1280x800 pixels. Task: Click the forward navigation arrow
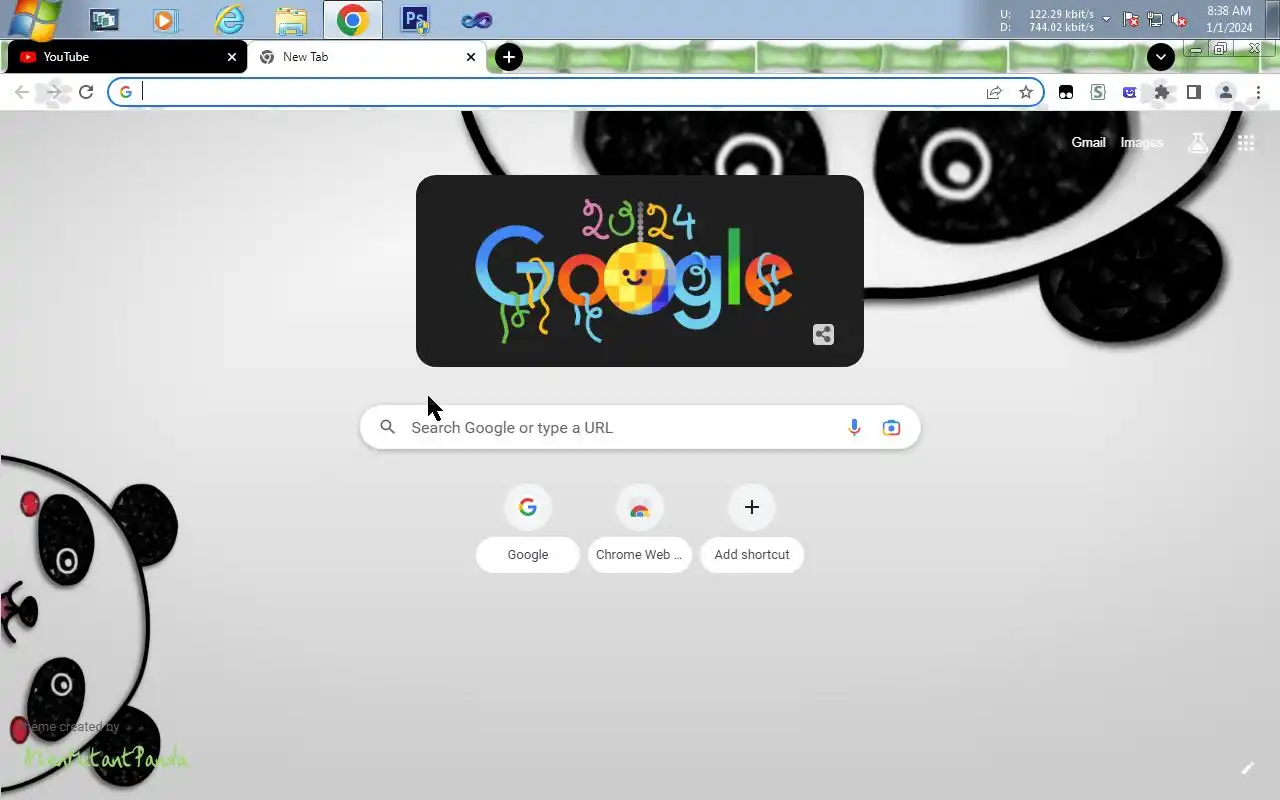click(x=54, y=92)
